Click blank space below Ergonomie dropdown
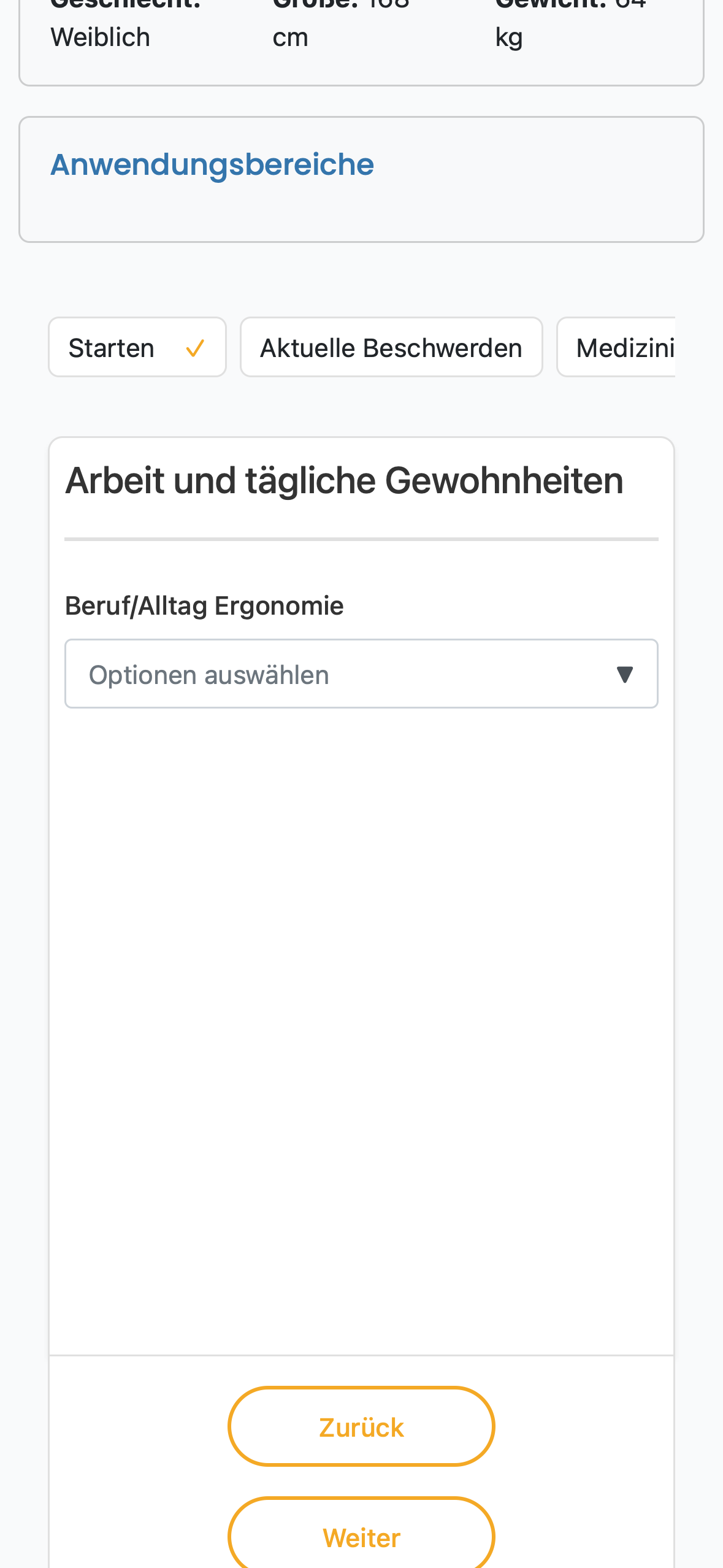The image size is (723, 1568). point(361,1031)
